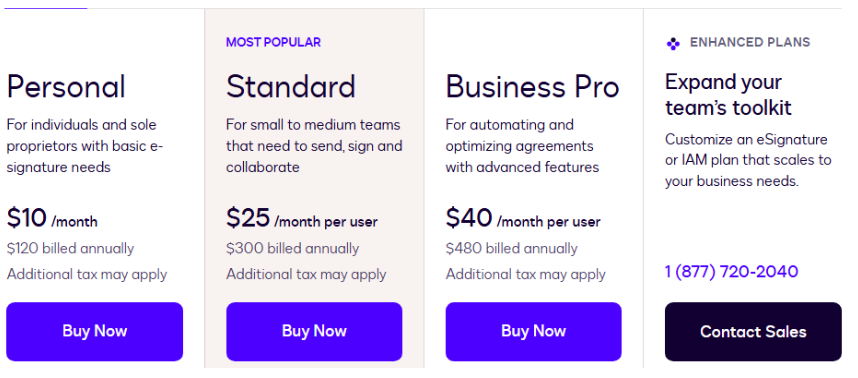Select the Standard plan heading
The image size is (858, 378).
click(x=291, y=86)
